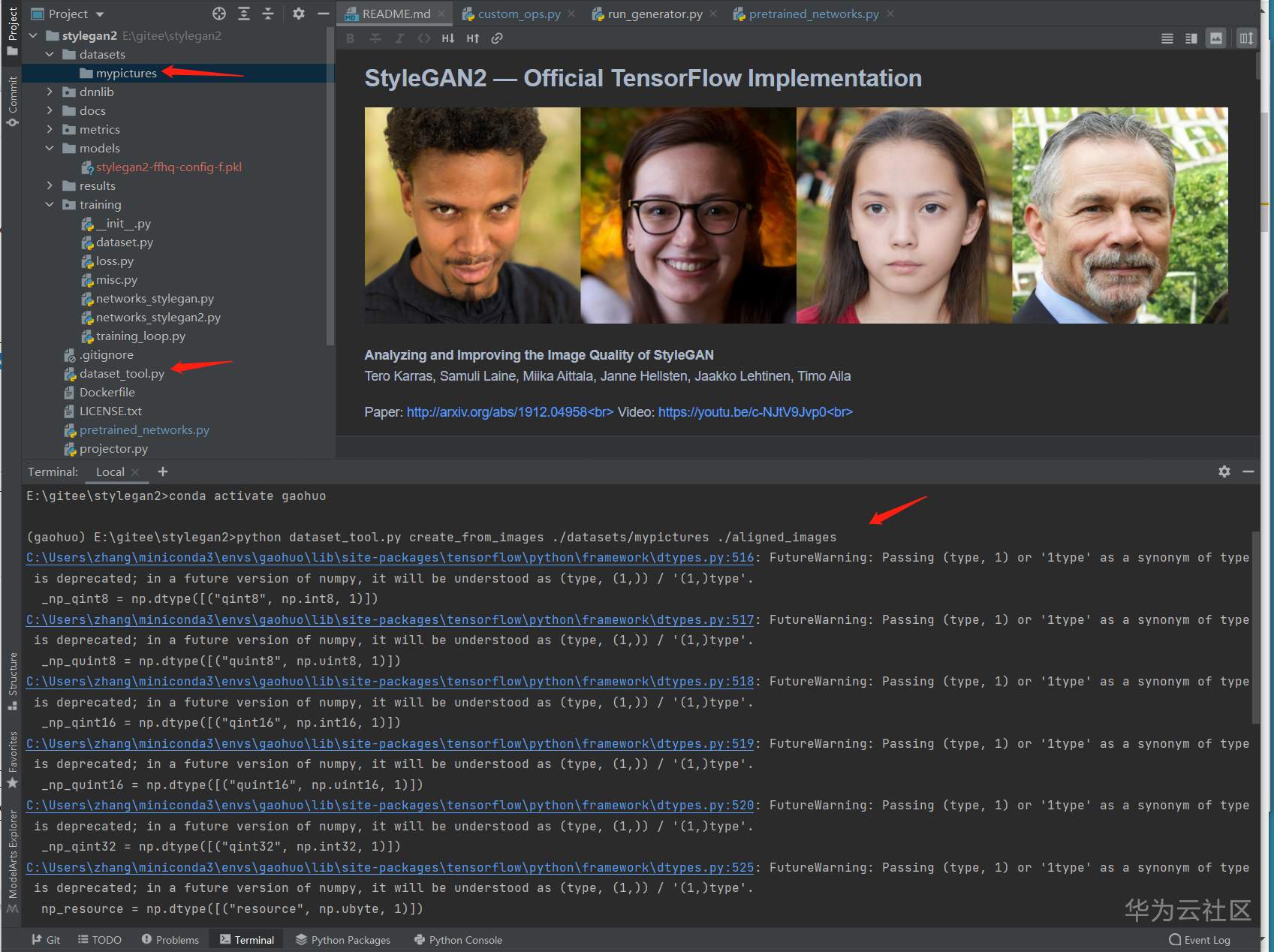Screen dimensions: 1274x952
Task: Switch to editor and preview mode
Action: pyautogui.click(x=1191, y=38)
